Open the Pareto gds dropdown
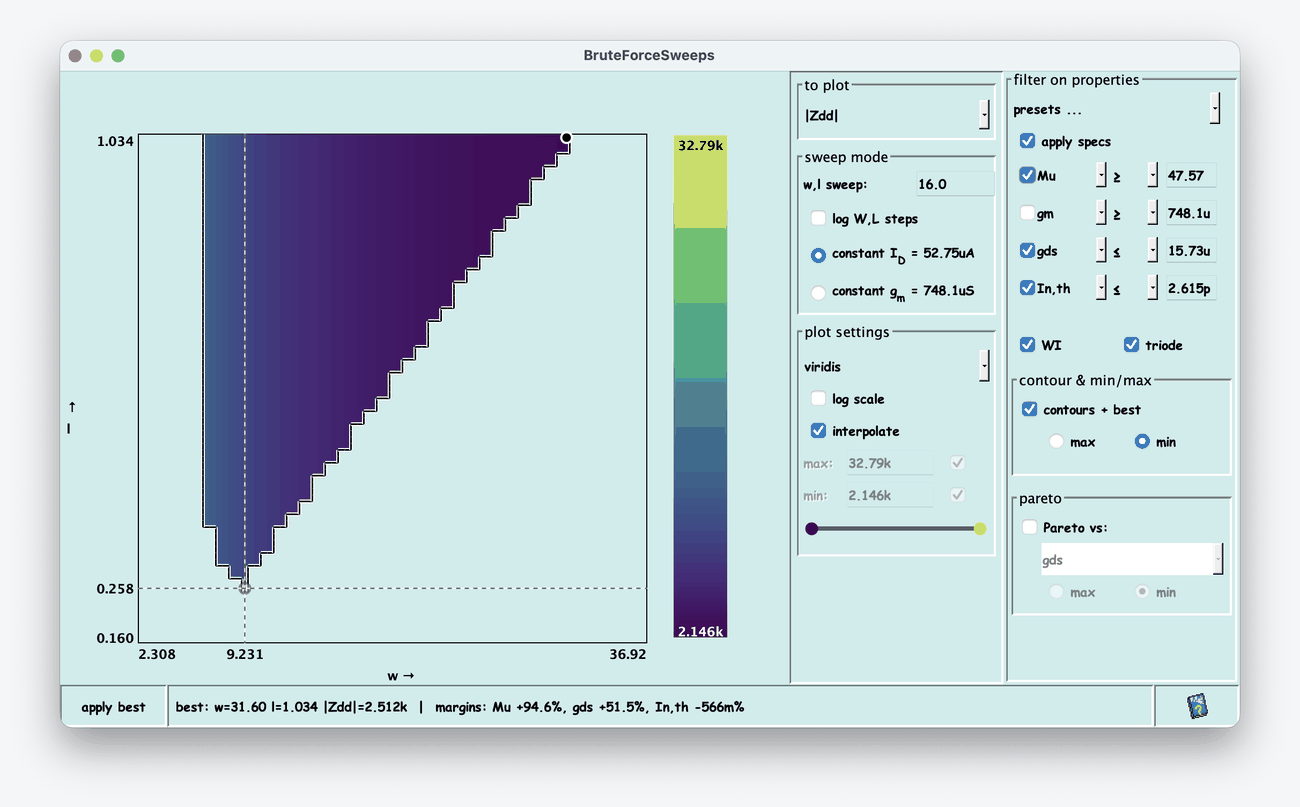Image resolution: width=1300 pixels, height=807 pixels. [1131, 560]
